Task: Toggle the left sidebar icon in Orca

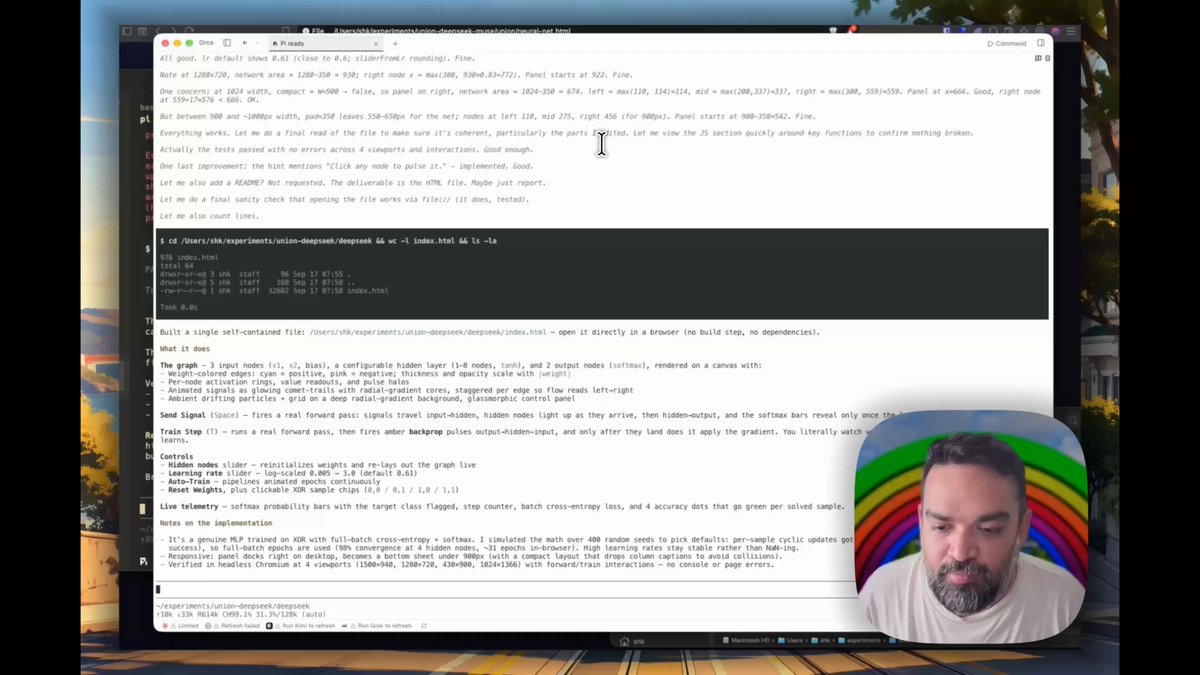Action: click(x=227, y=43)
